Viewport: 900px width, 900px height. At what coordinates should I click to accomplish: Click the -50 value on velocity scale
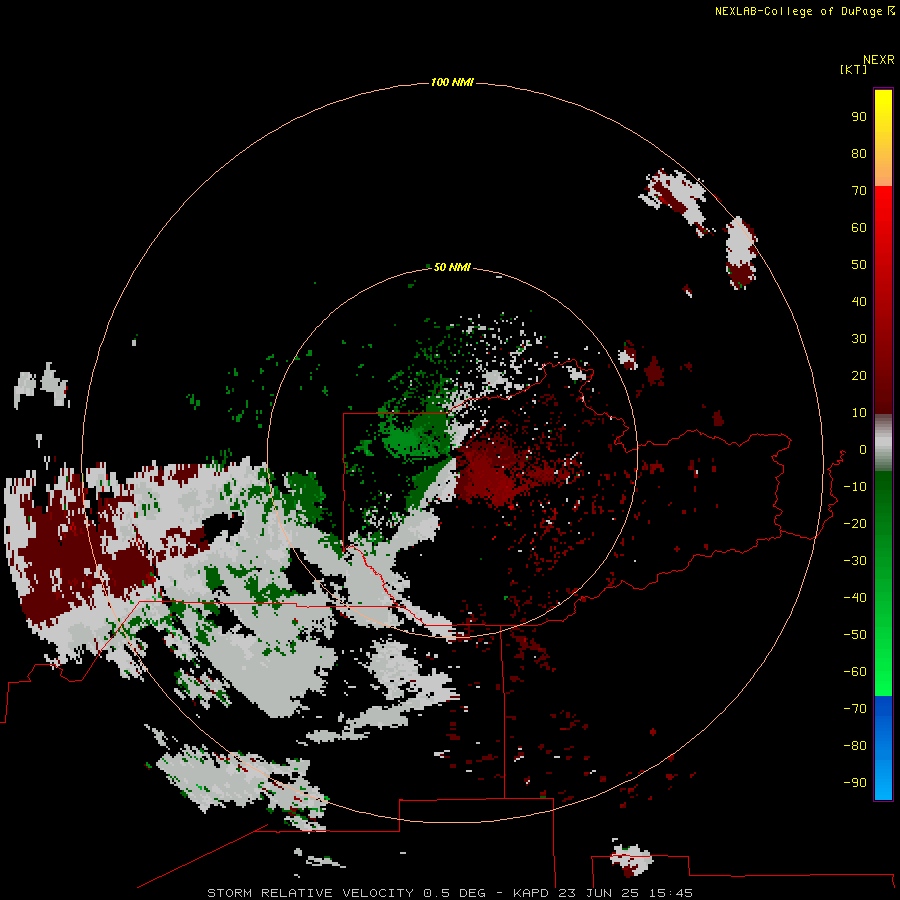[855, 635]
